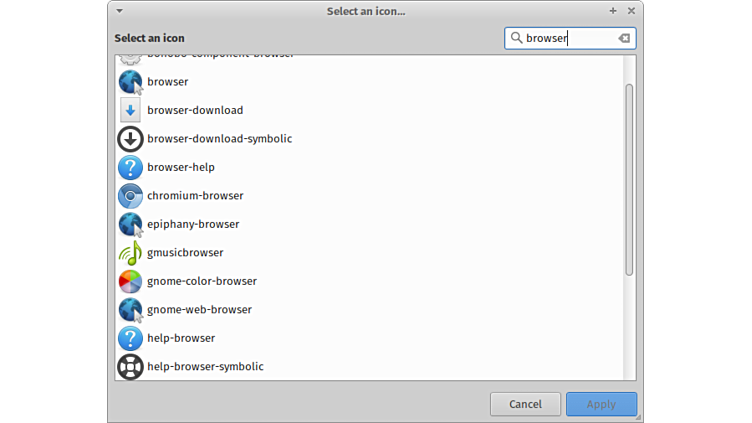Select the gnome-web-browser icon

click(130, 310)
